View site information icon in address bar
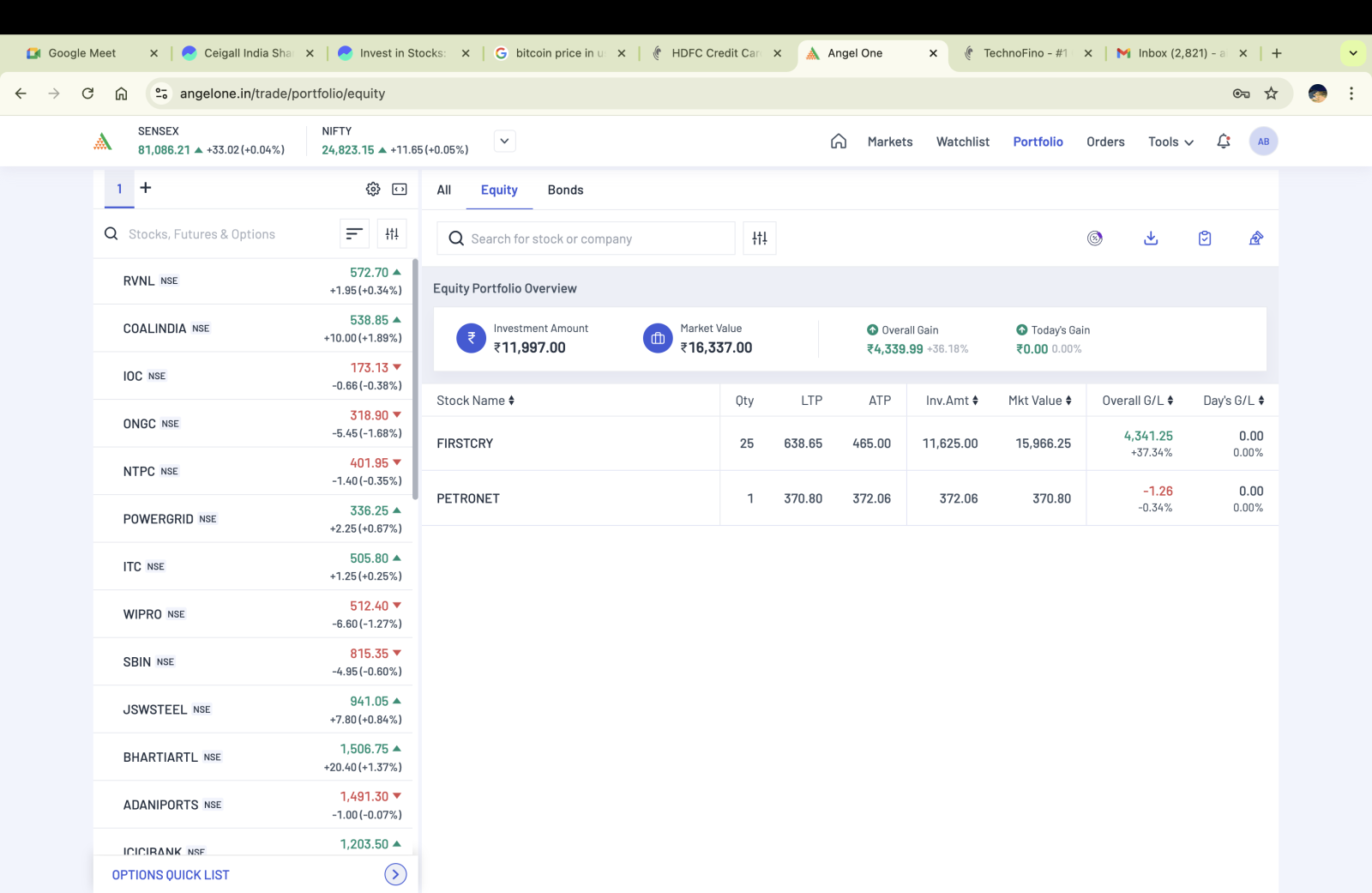The image size is (1372, 893). point(161,94)
